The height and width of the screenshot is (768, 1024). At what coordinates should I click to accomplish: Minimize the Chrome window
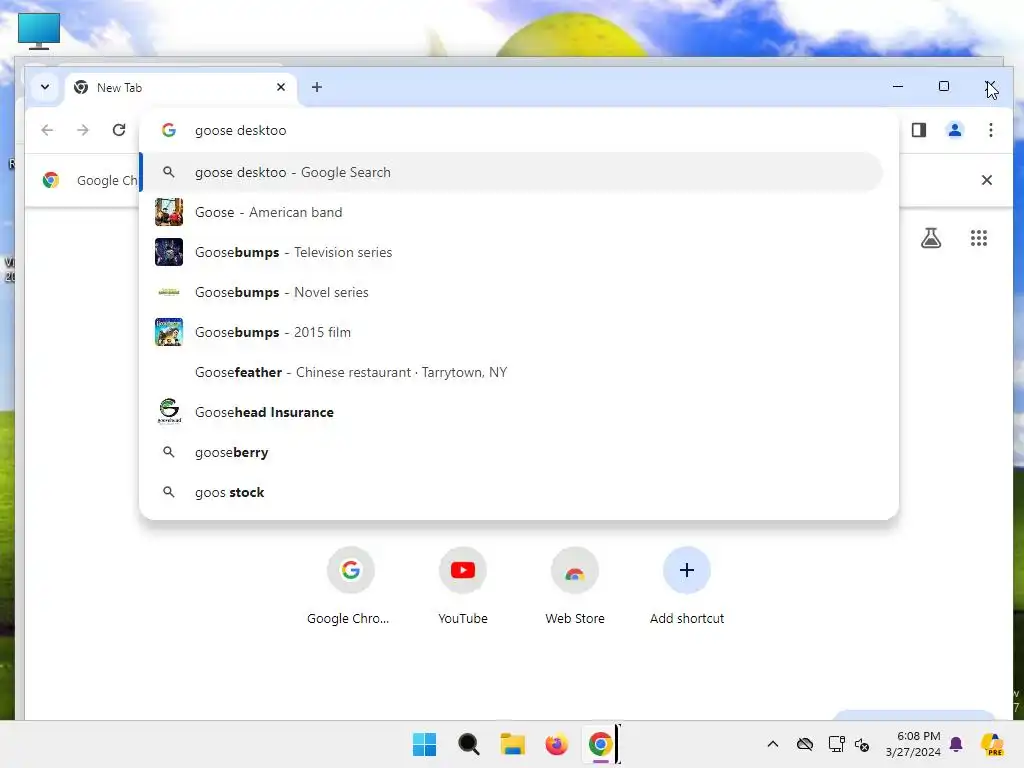coord(898,86)
